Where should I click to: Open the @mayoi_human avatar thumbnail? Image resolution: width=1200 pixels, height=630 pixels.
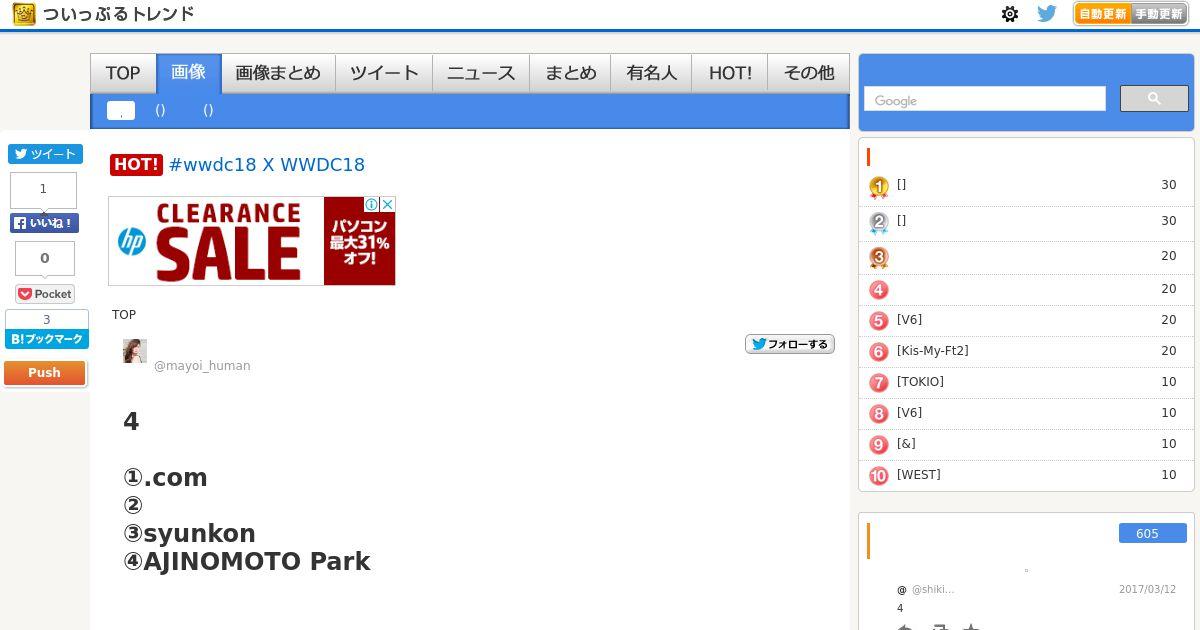pos(135,351)
